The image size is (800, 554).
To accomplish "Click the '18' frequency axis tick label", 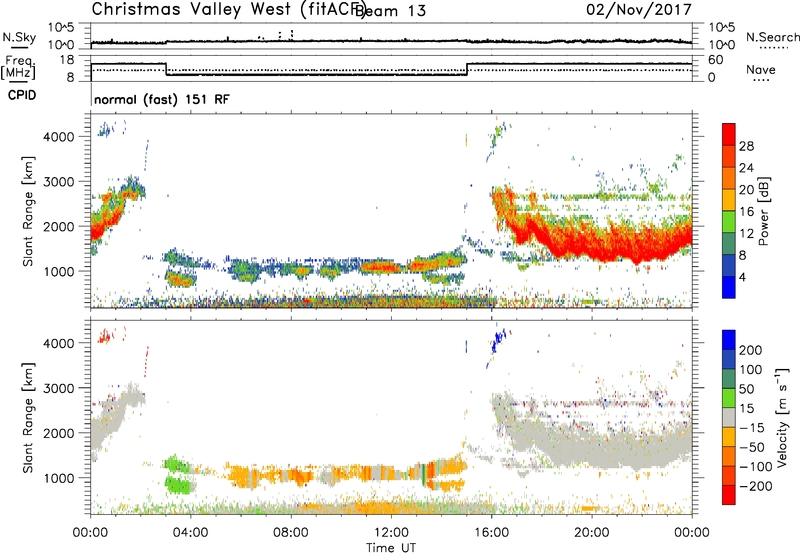I will 67,60.
